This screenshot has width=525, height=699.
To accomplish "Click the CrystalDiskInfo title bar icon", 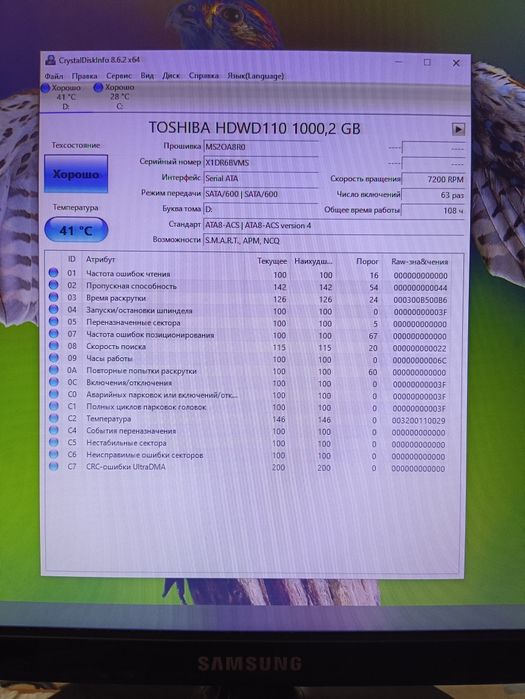I will tap(51, 60).
